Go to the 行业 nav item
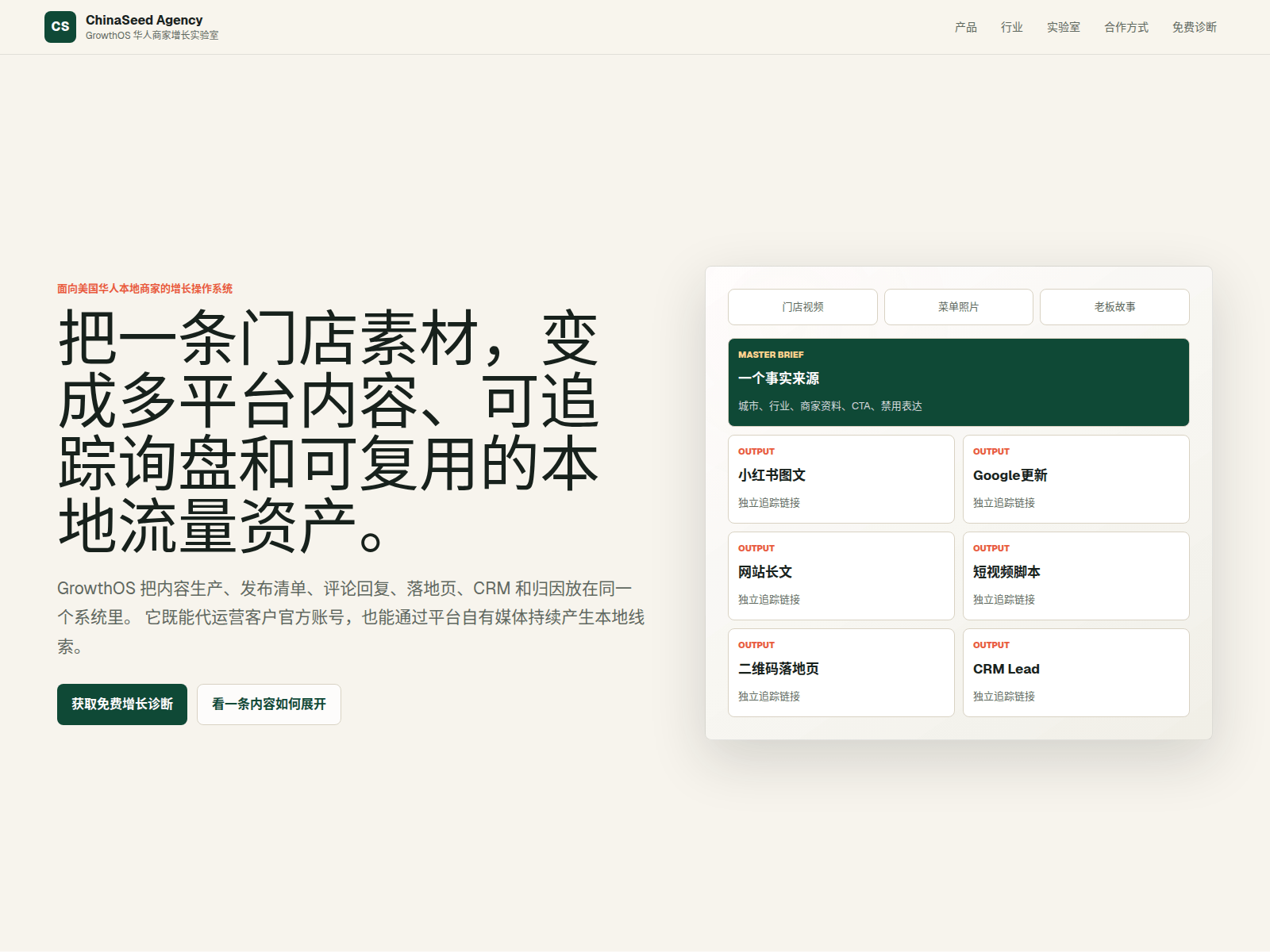This screenshot has width=1270, height=952. pyautogui.click(x=1012, y=27)
